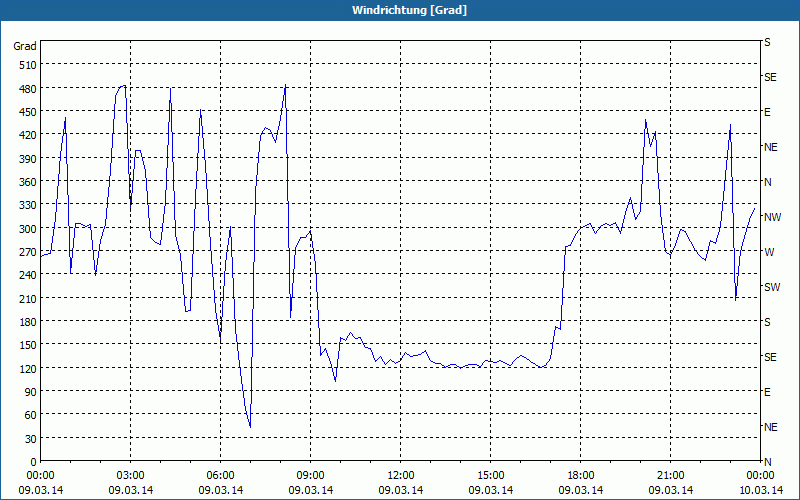Click the 120 y-axis tick label

28,368
